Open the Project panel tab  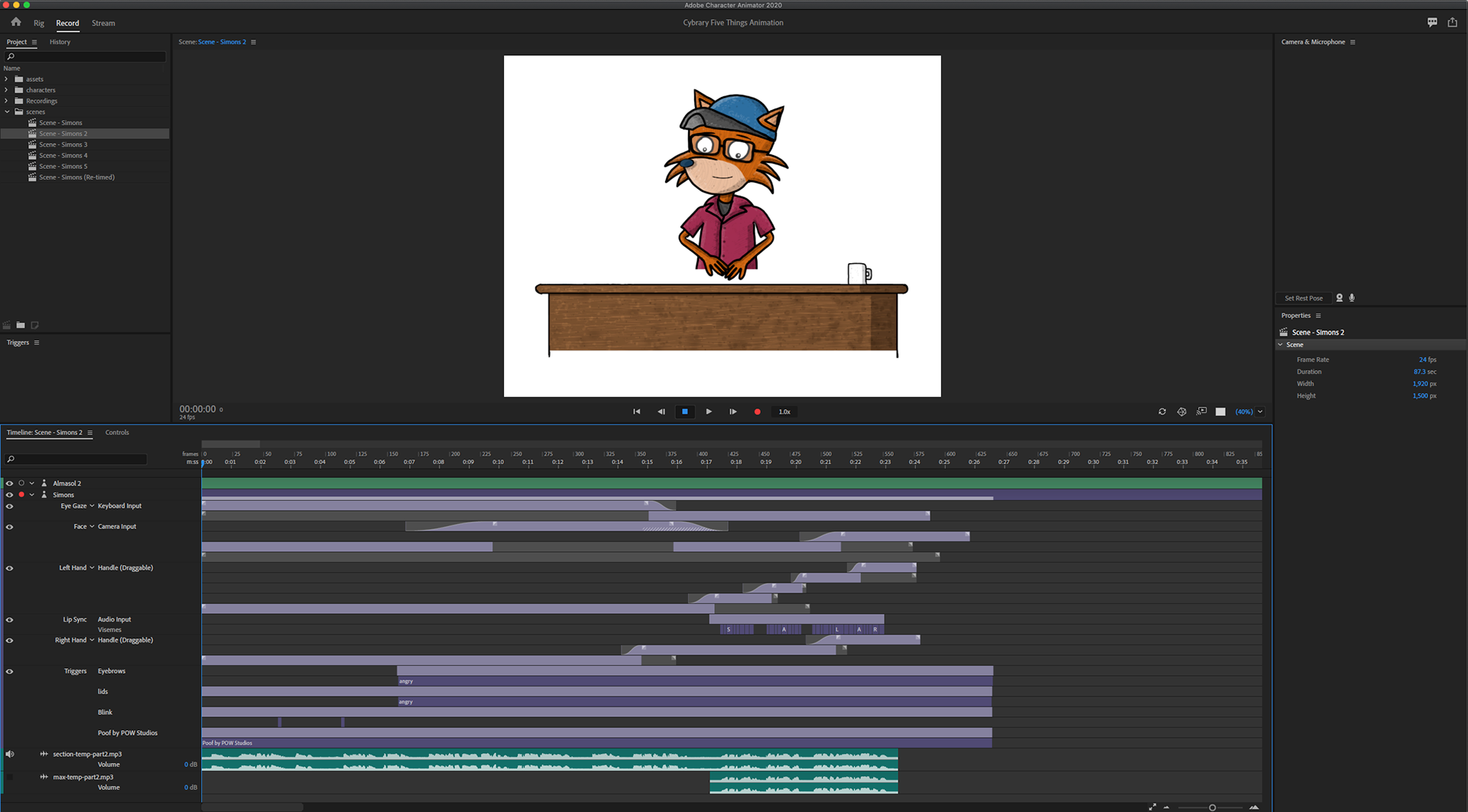click(17, 42)
